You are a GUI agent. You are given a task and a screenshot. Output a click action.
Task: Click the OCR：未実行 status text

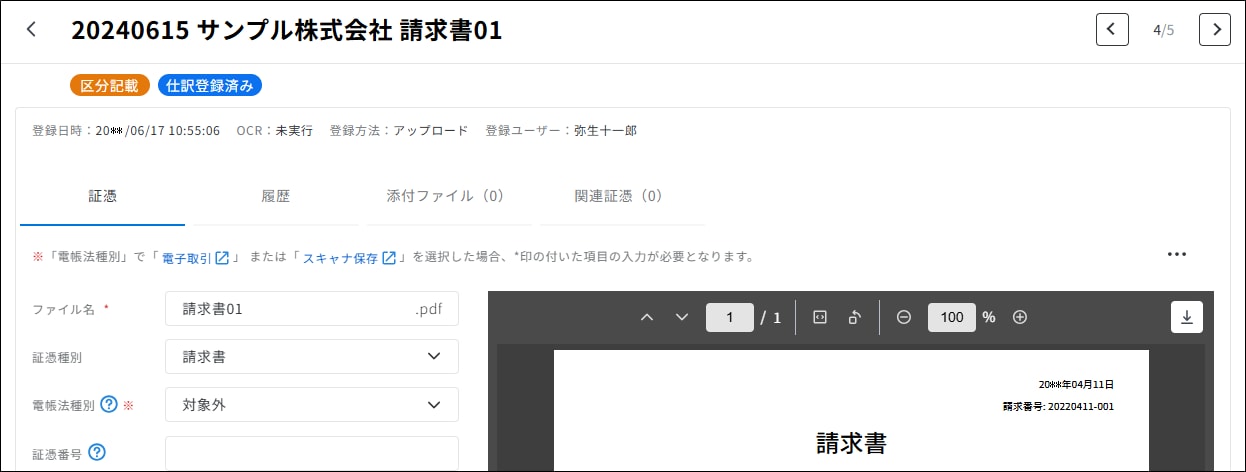coord(274,131)
